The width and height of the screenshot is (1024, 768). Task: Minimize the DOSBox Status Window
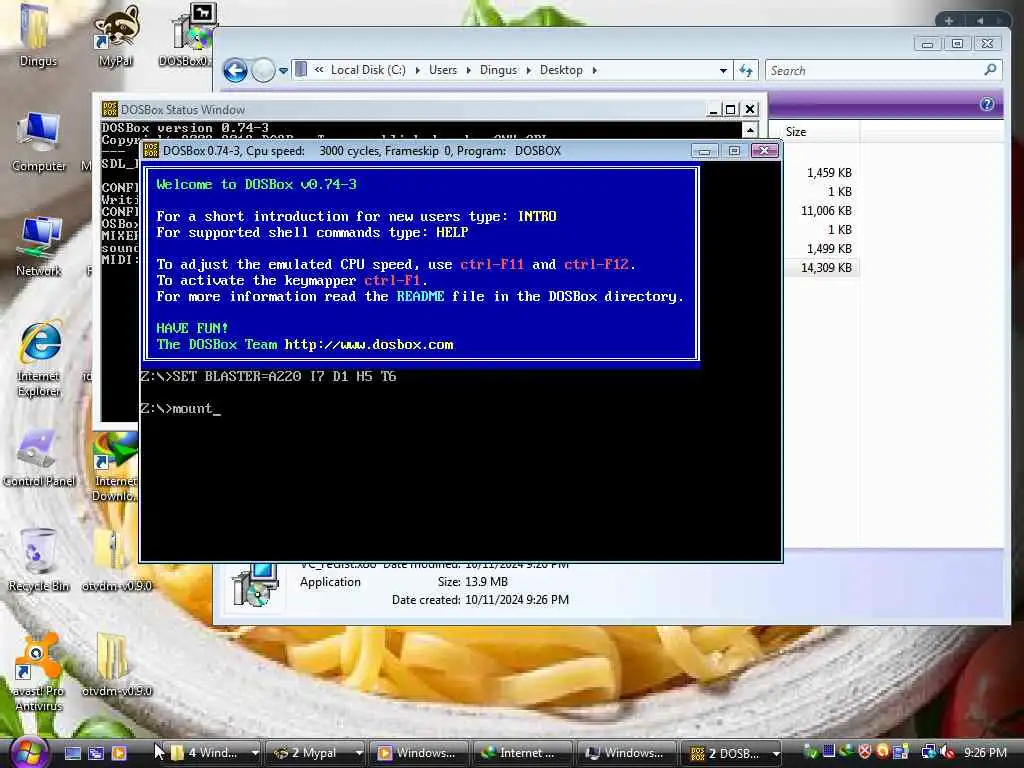(713, 110)
